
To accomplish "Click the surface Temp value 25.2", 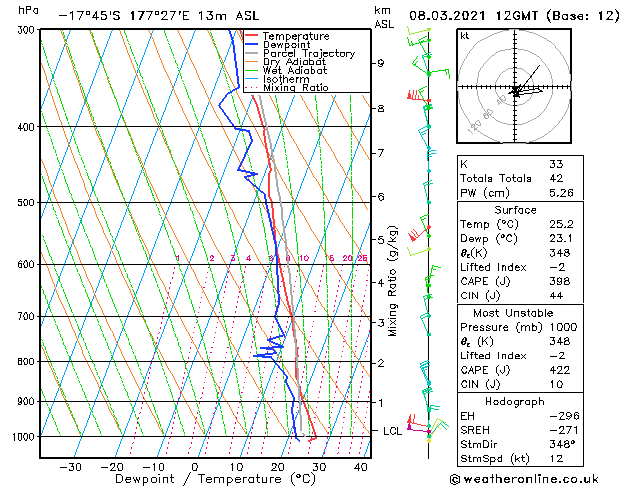I will pos(561,224).
